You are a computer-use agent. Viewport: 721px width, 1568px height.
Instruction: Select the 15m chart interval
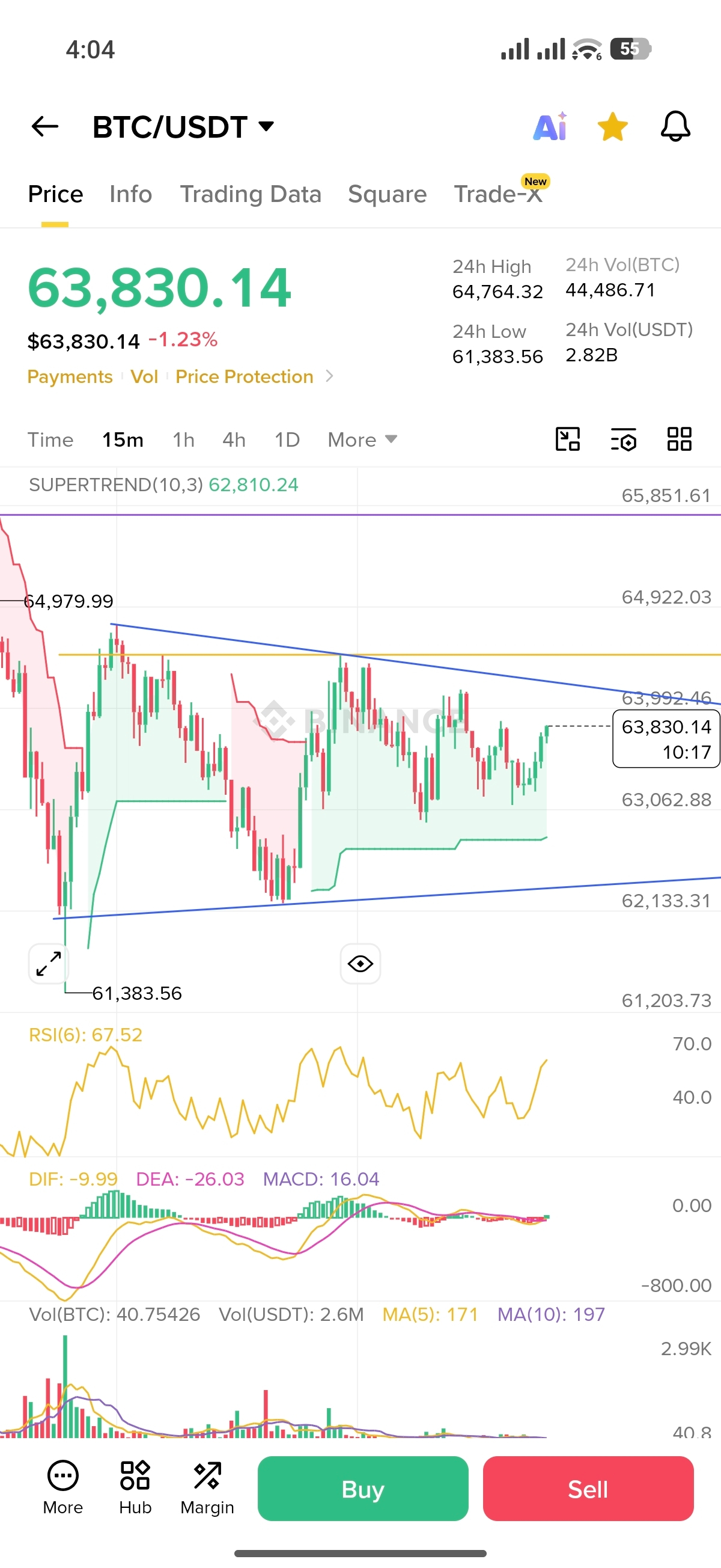tap(123, 439)
